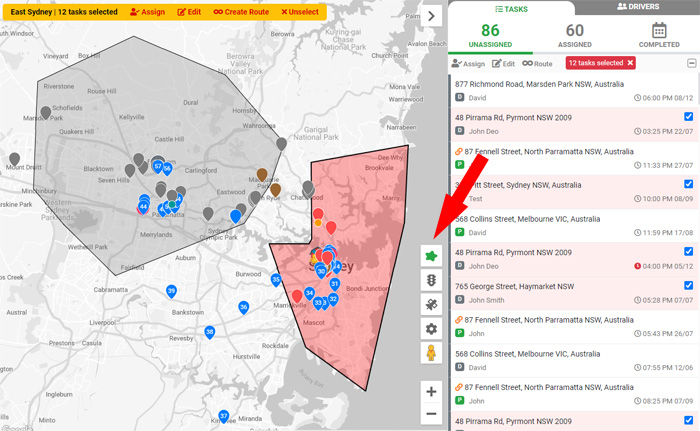
Task: Click map marker numbered 34
Action: point(309,294)
